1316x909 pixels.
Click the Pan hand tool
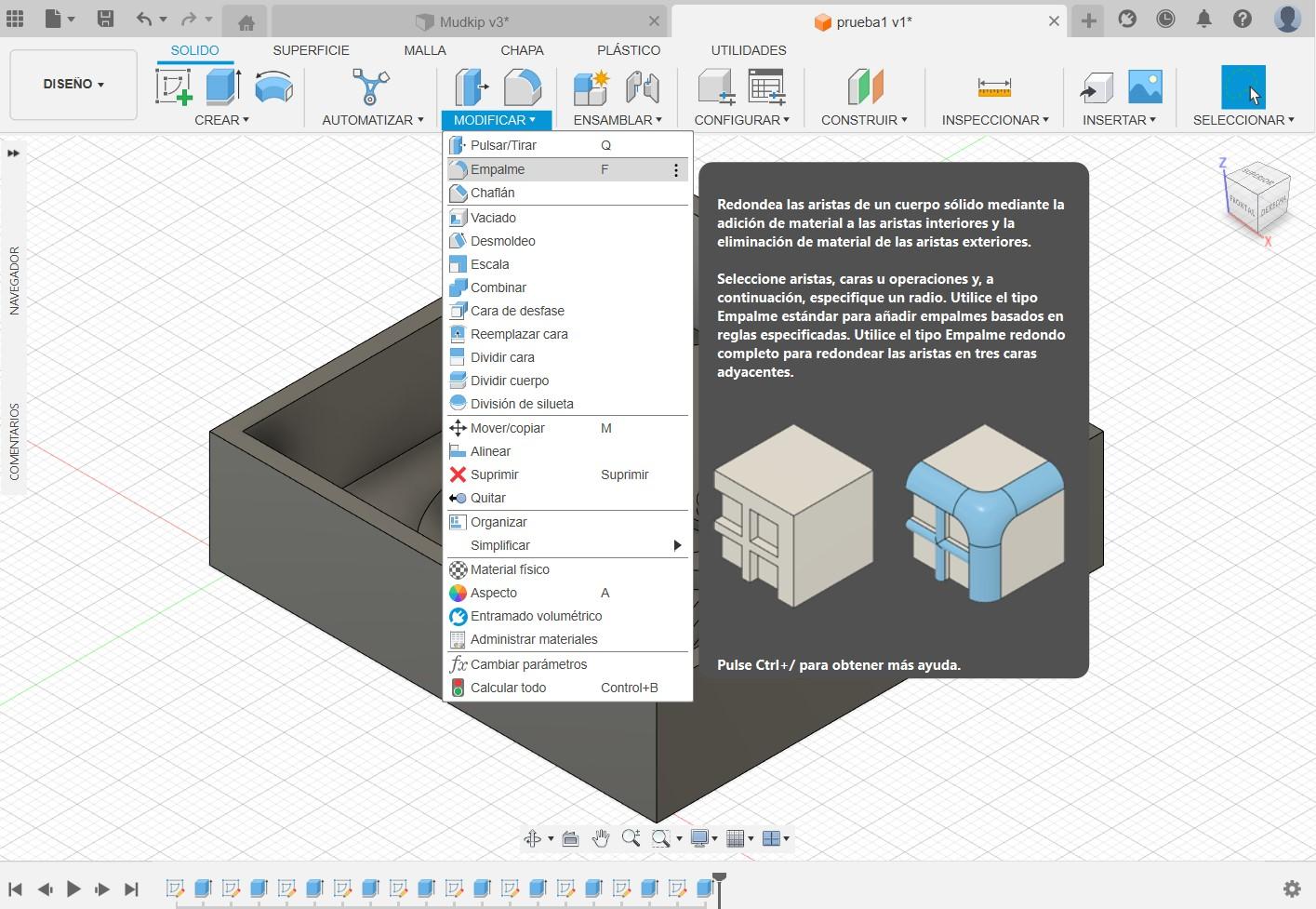pos(601,838)
